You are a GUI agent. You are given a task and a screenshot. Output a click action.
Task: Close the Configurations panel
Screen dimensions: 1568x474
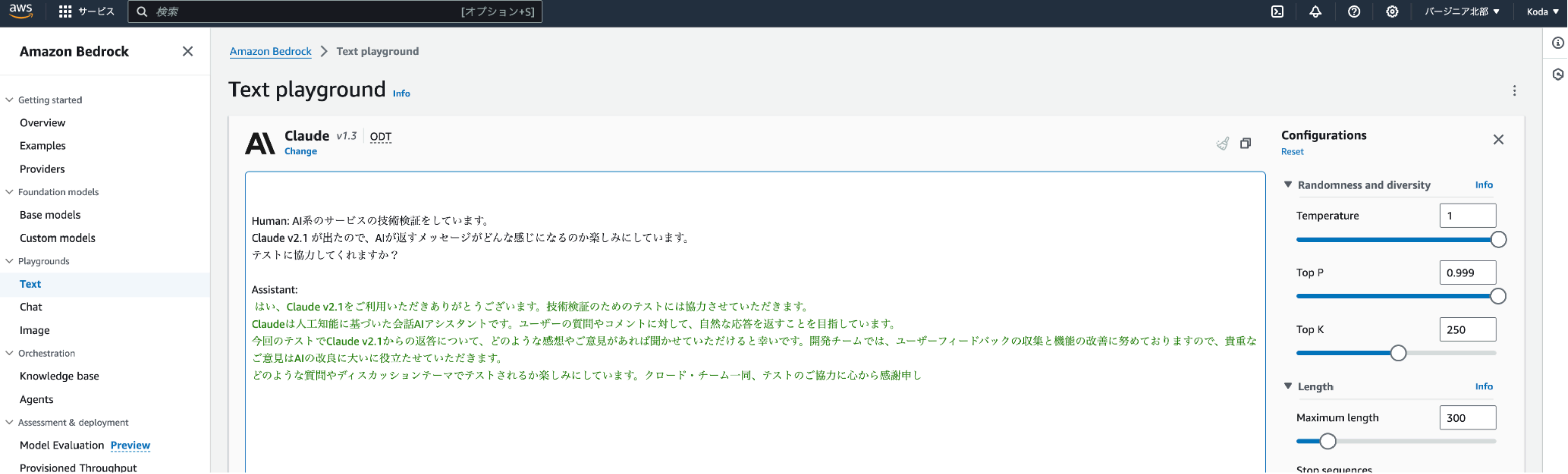tap(1498, 140)
